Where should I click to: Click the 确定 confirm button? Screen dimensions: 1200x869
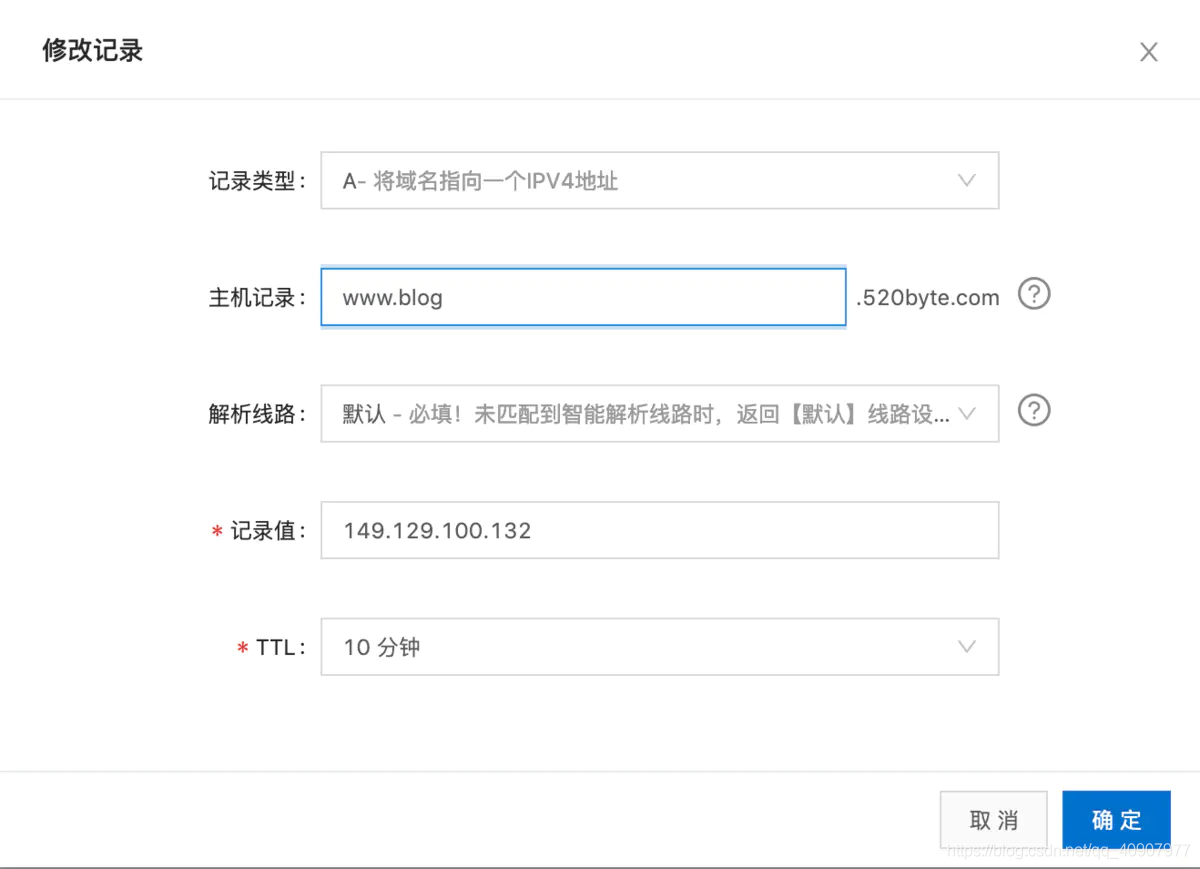tap(1116, 819)
